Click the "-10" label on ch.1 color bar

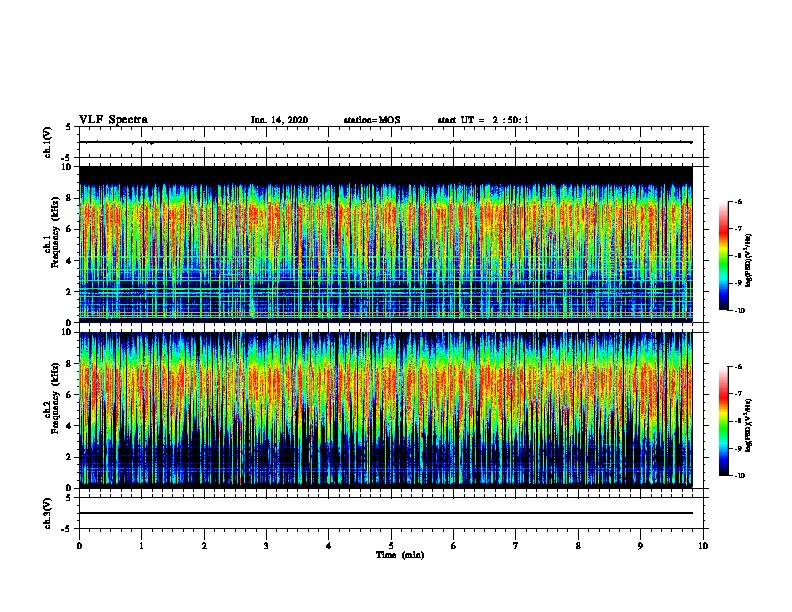[739, 311]
